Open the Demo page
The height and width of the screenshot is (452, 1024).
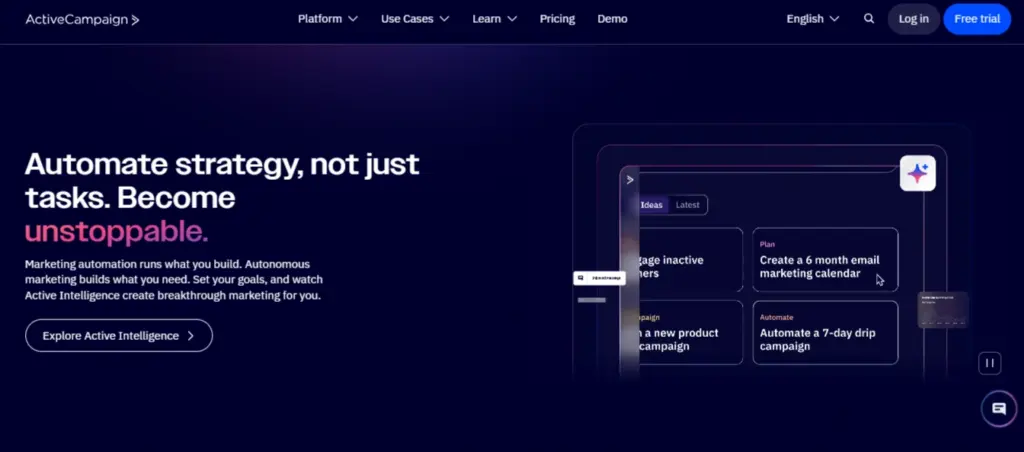(612, 19)
